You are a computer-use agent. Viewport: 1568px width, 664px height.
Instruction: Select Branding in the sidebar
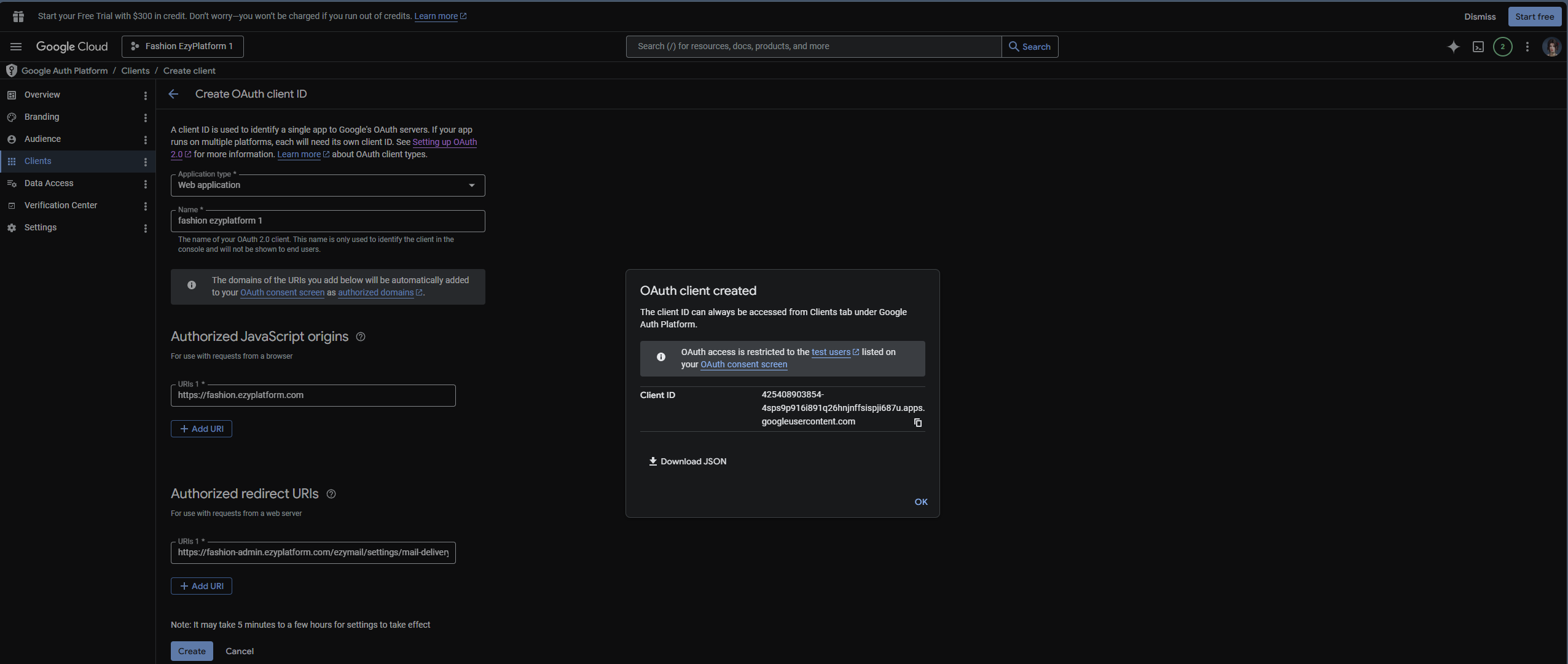pyautogui.click(x=42, y=117)
